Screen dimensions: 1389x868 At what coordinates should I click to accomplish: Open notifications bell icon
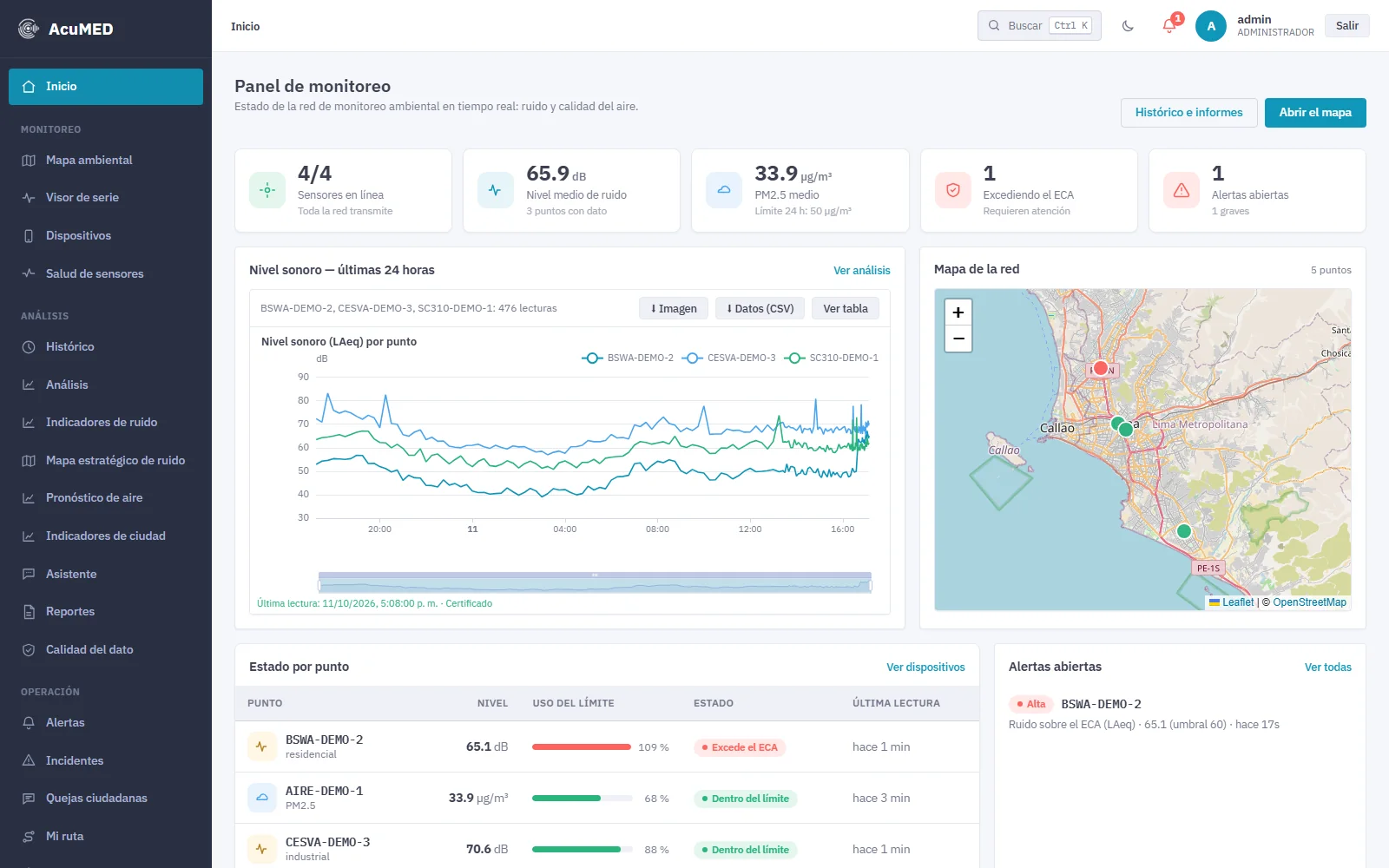[1169, 26]
